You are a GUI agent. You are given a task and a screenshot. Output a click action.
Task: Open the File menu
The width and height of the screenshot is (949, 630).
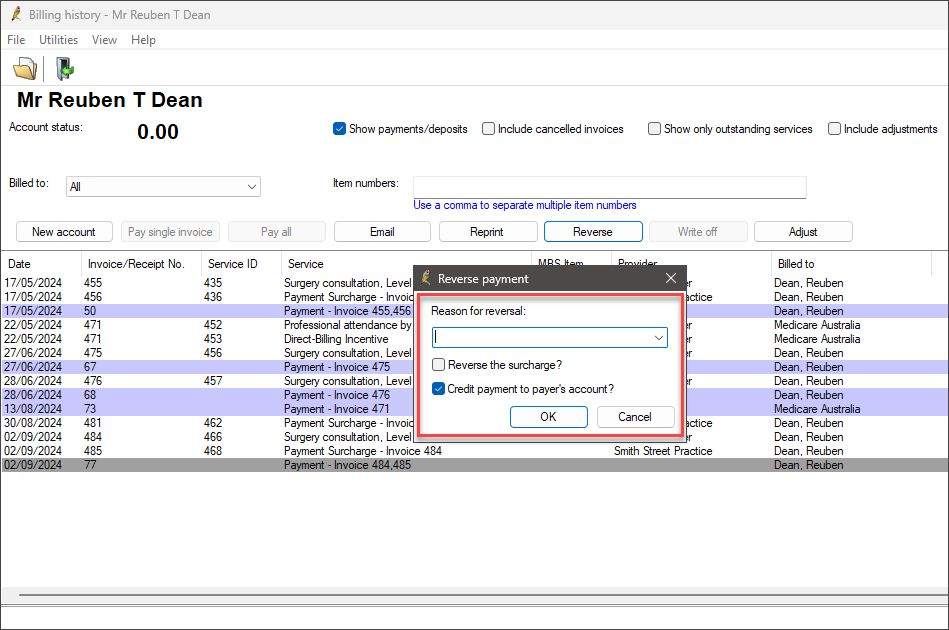coord(16,40)
